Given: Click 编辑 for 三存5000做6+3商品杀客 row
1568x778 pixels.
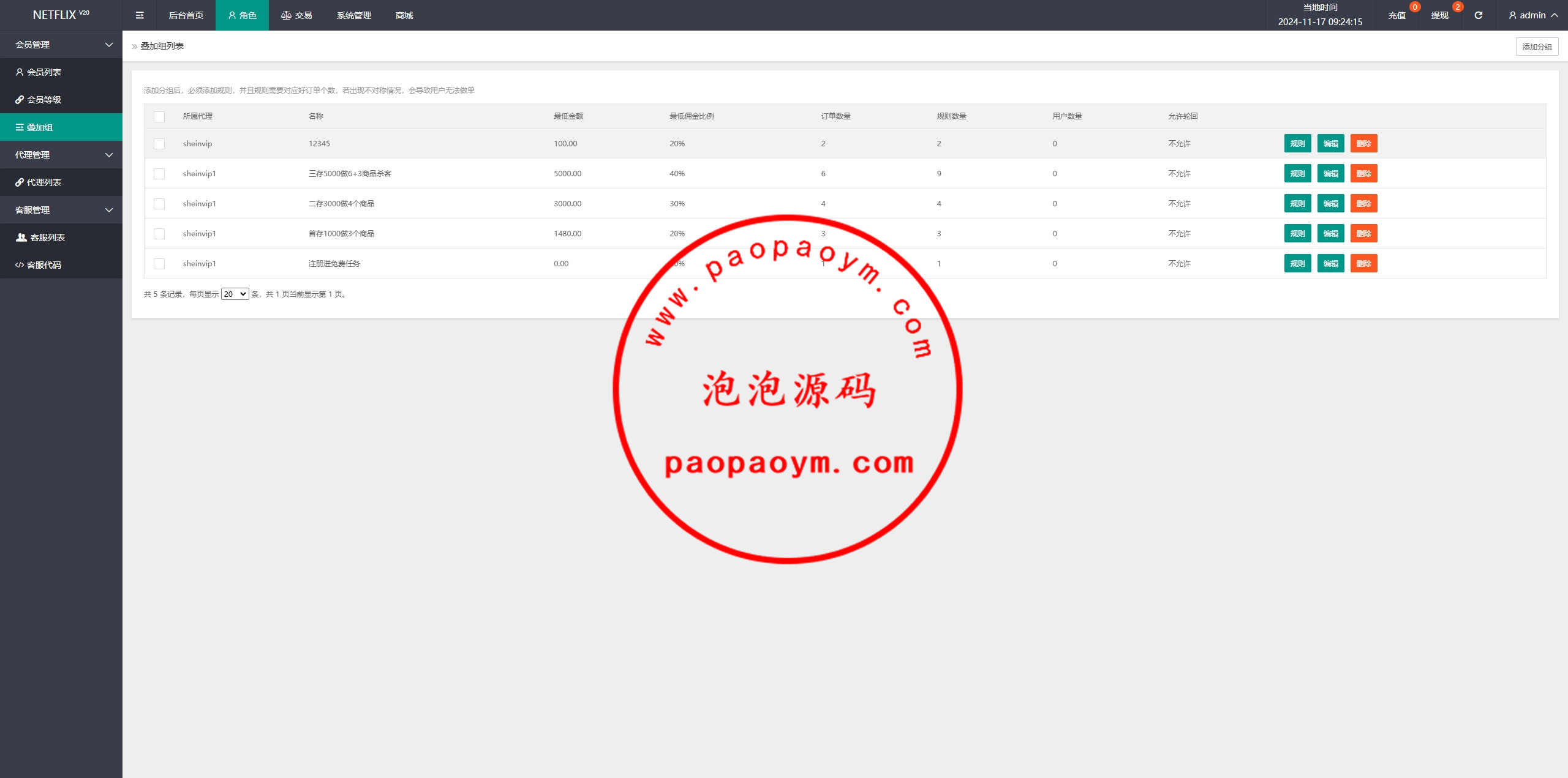Looking at the screenshot, I should point(1331,174).
